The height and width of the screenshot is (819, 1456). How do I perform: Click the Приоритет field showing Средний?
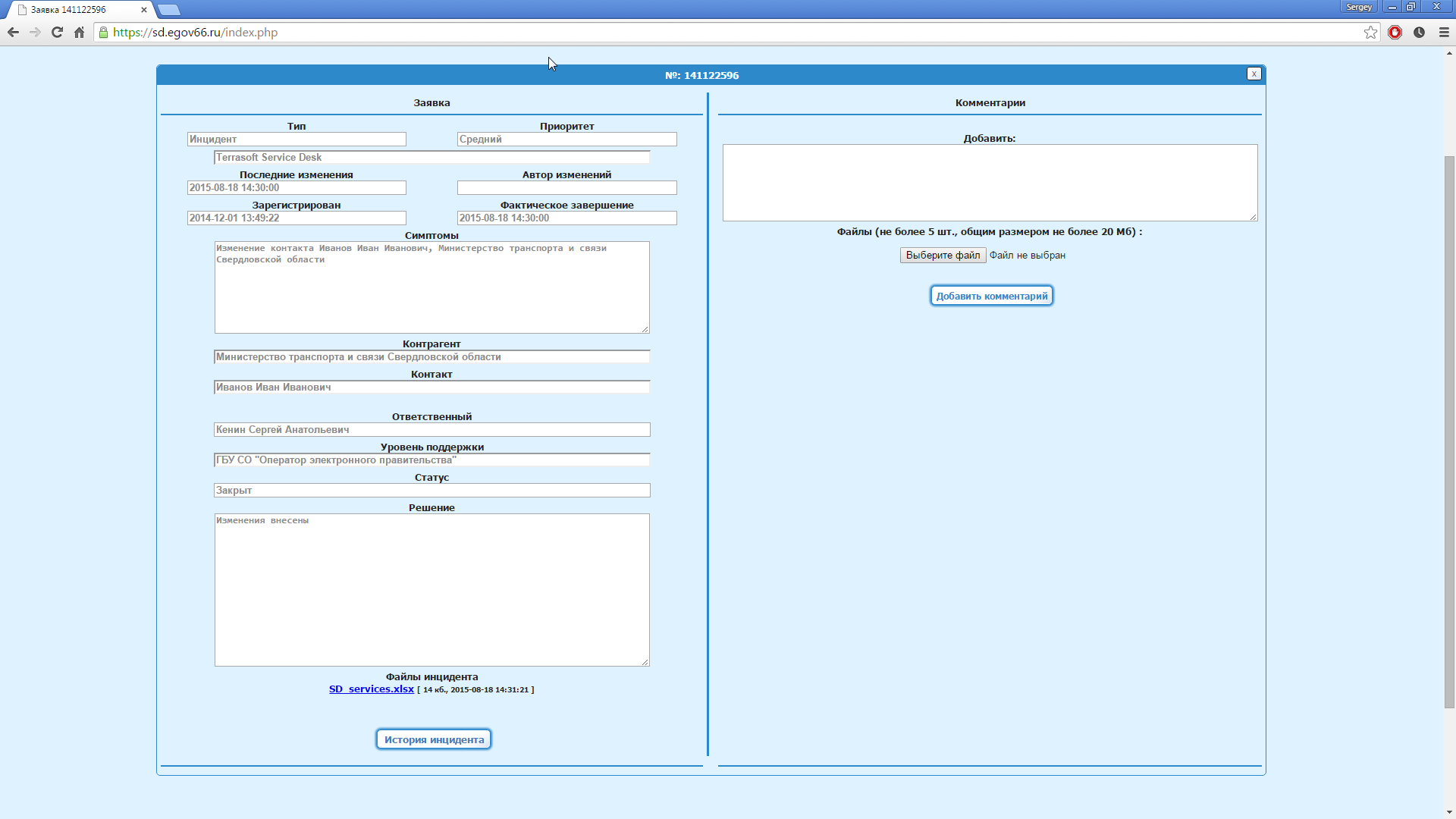(x=566, y=140)
